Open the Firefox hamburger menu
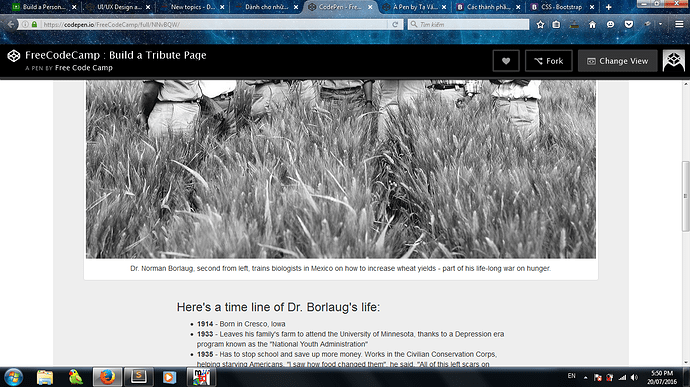 679,25
